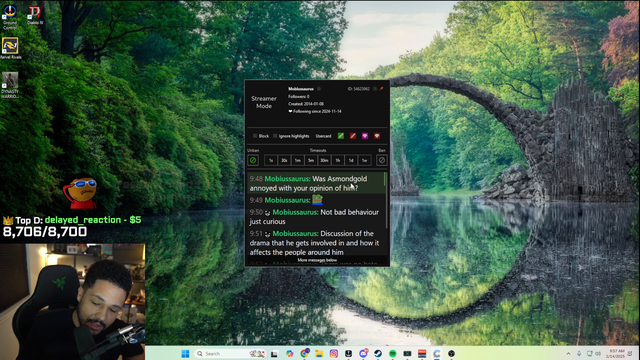Open Spotify from taskbar
The image size is (640, 360).
point(393,353)
